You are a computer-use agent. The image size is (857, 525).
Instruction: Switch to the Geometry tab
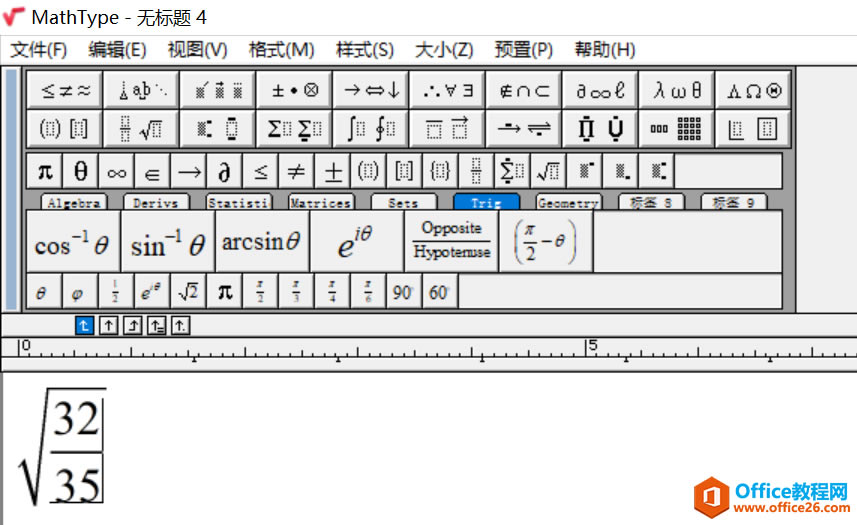pyautogui.click(x=569, y=203)
